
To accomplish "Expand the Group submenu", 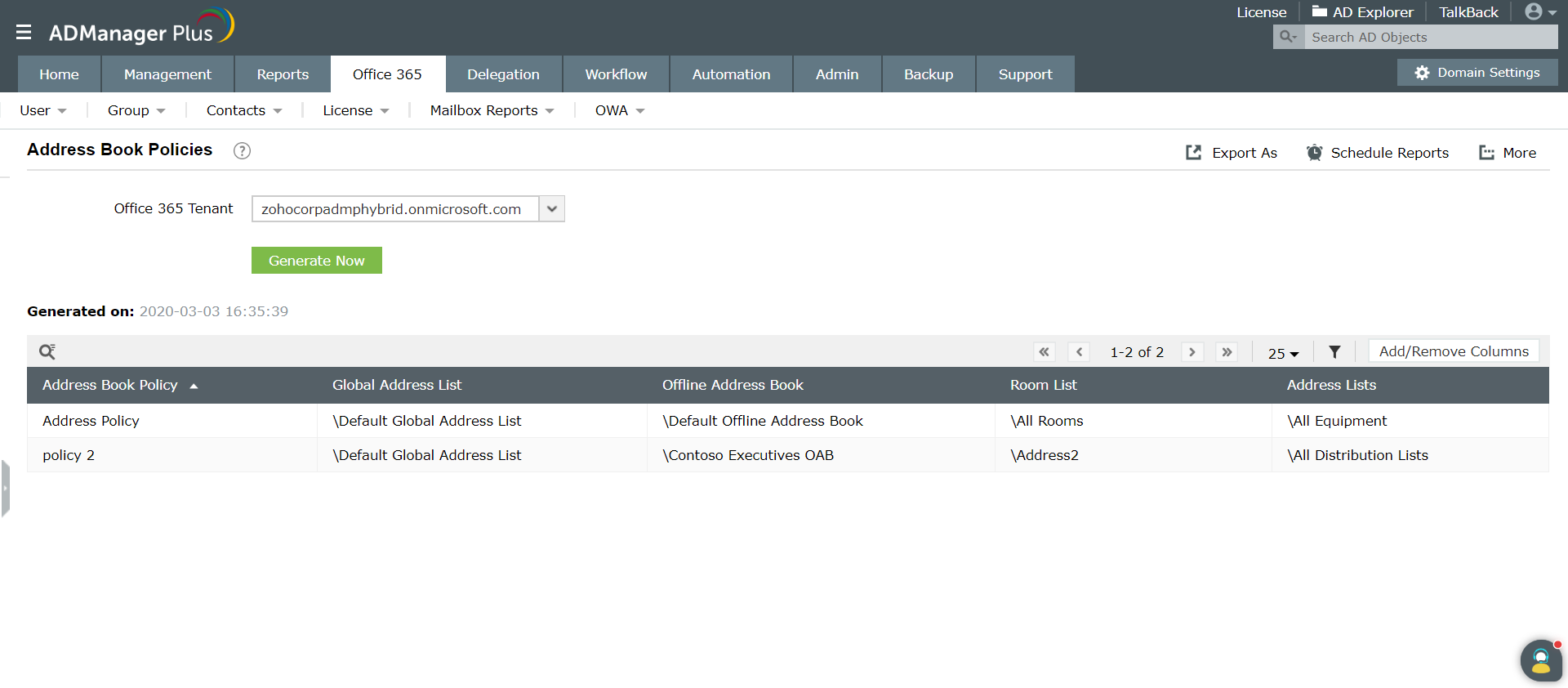I will click(136, 110).
